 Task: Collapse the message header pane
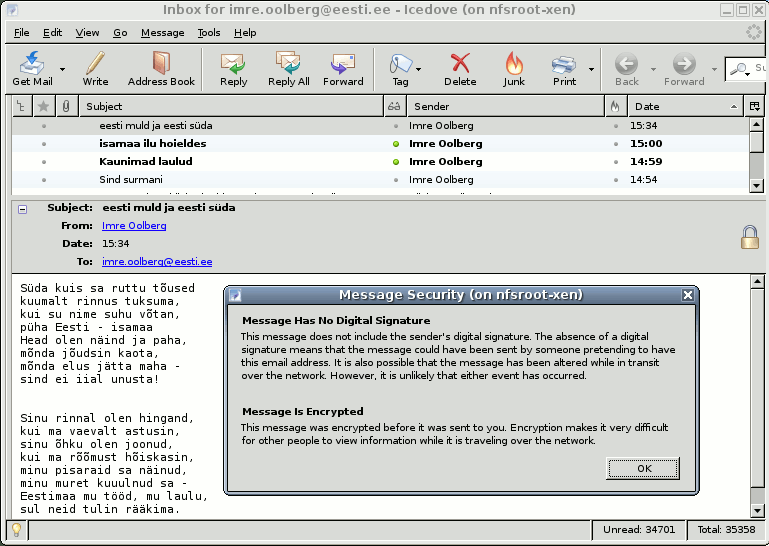(x=23, y=209)
